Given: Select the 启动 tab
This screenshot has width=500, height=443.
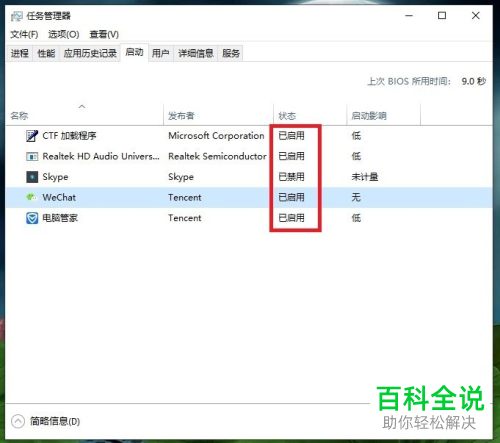Looking at the screenshot, I should (x=134, y=52).
